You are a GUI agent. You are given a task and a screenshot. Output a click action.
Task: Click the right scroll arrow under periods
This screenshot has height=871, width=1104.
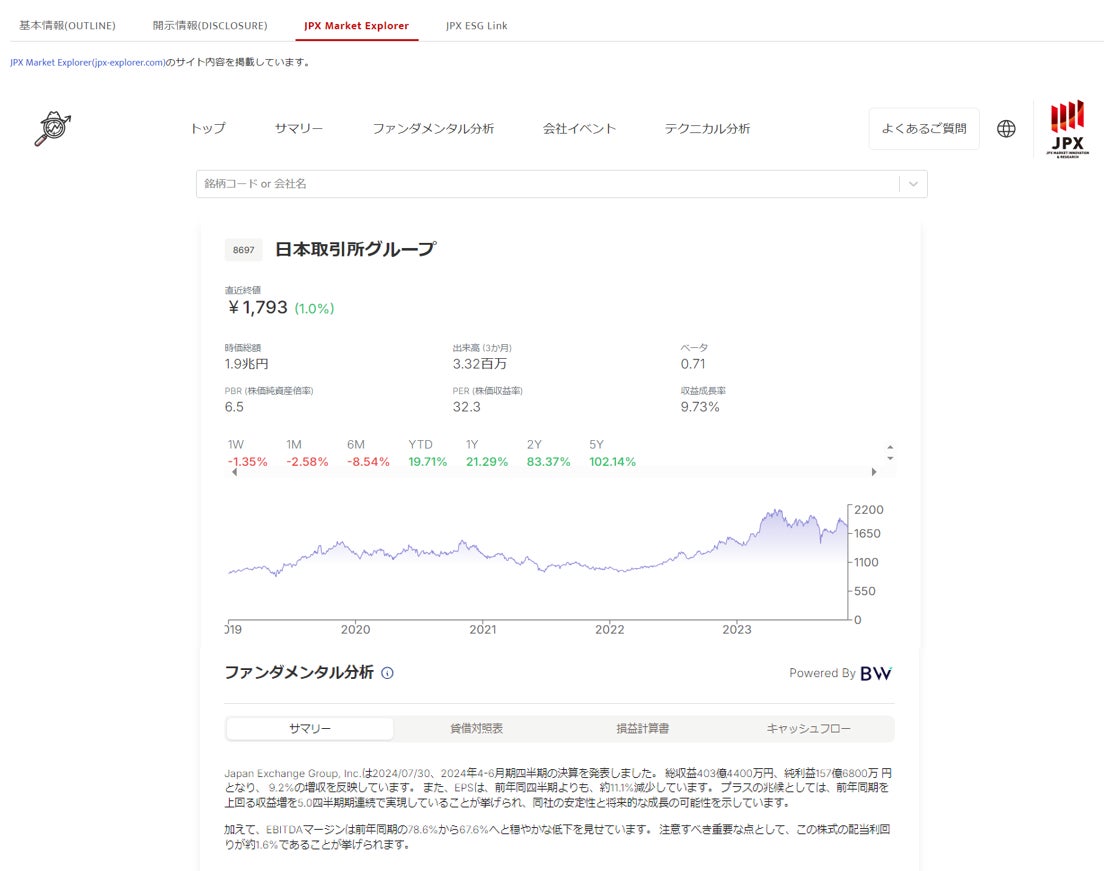[x=874, y=472]
